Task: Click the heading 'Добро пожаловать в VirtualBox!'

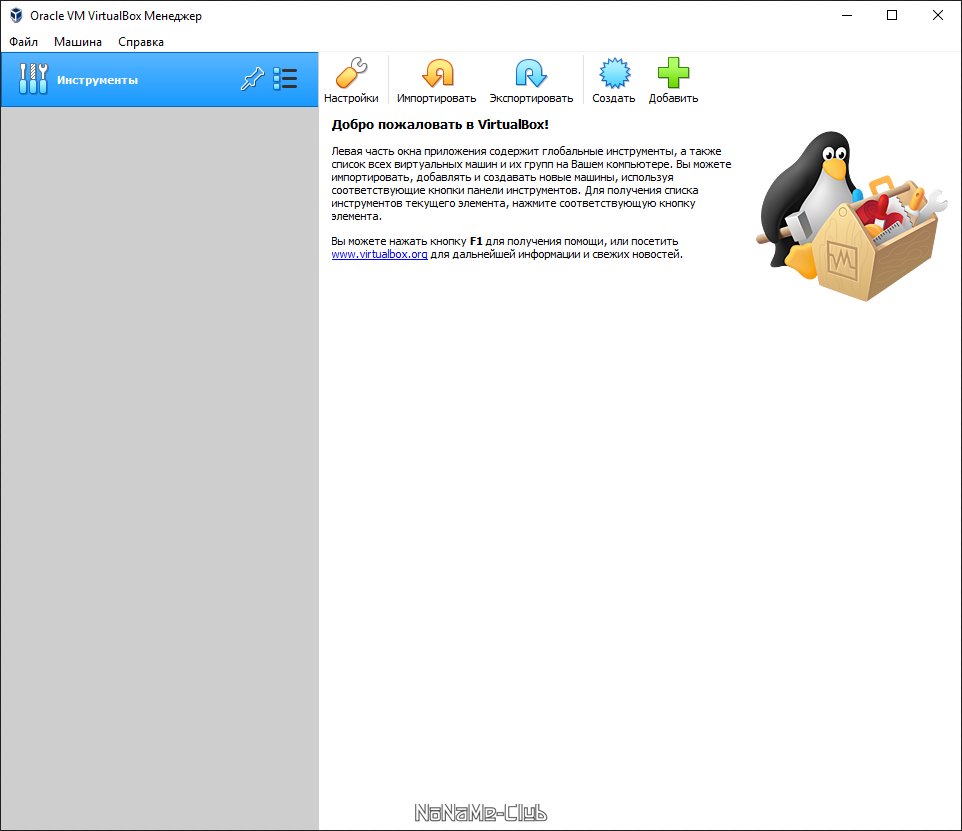Action: point(440,125)
